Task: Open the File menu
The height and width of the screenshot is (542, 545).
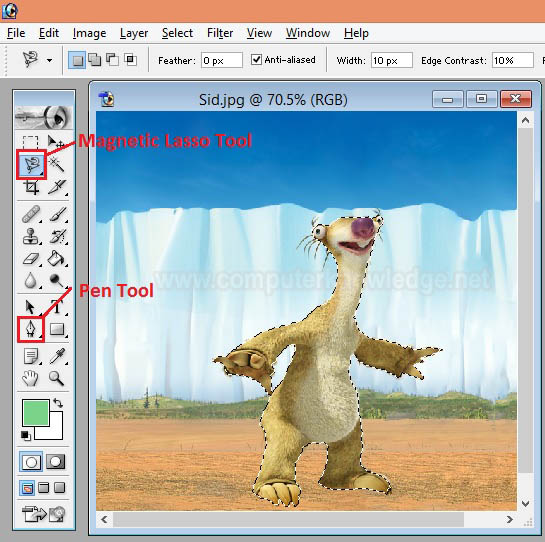Action: coord(16,33)
